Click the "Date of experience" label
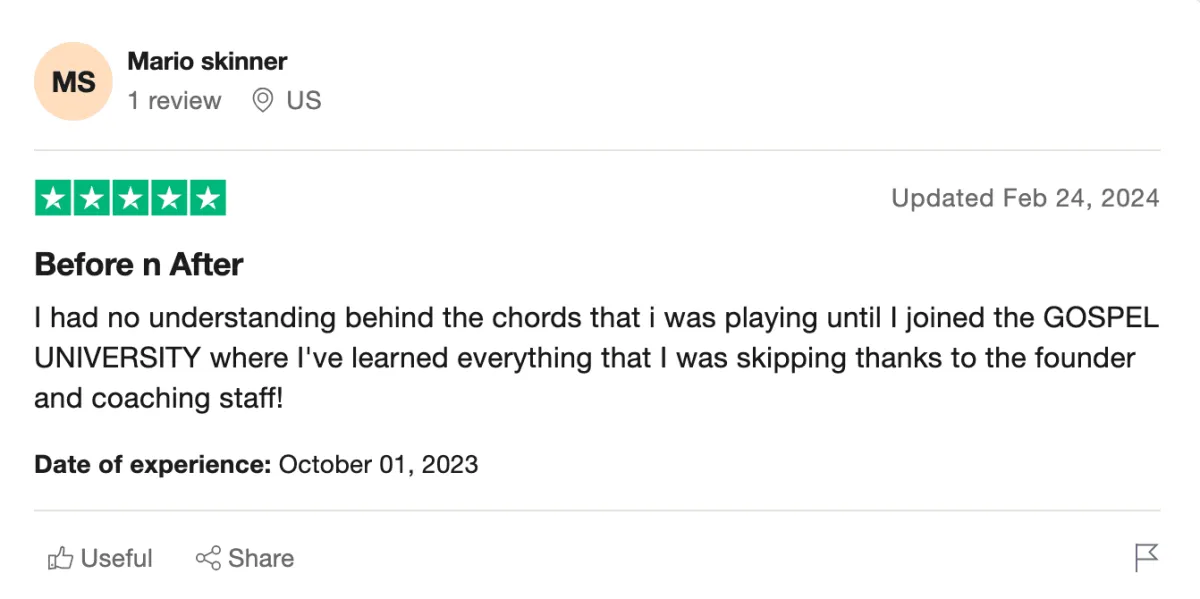The width and height of the screenshot is (1200, 599). coord(152,464)
